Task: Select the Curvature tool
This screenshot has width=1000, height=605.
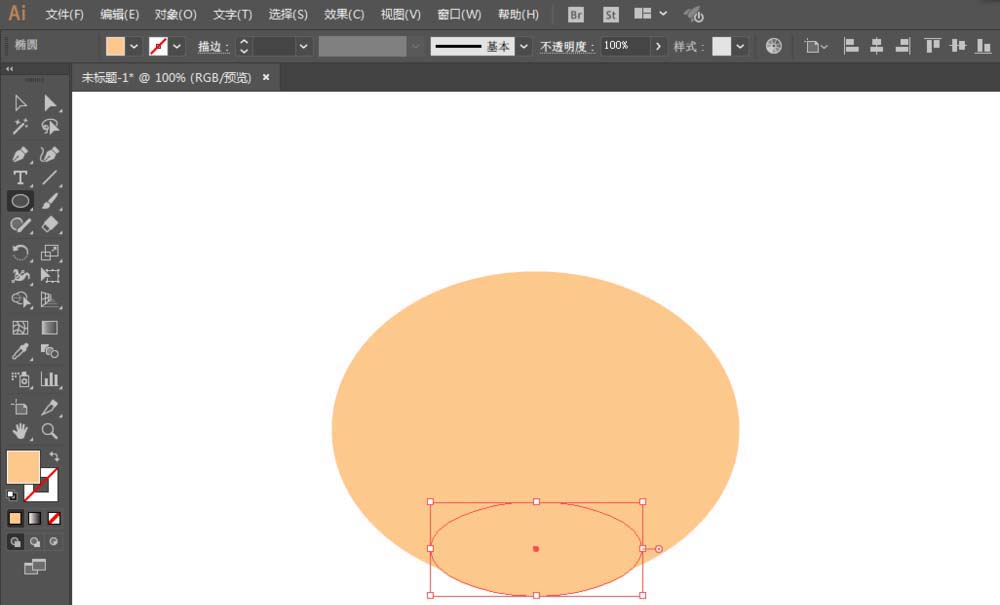Action: (50, 154)
